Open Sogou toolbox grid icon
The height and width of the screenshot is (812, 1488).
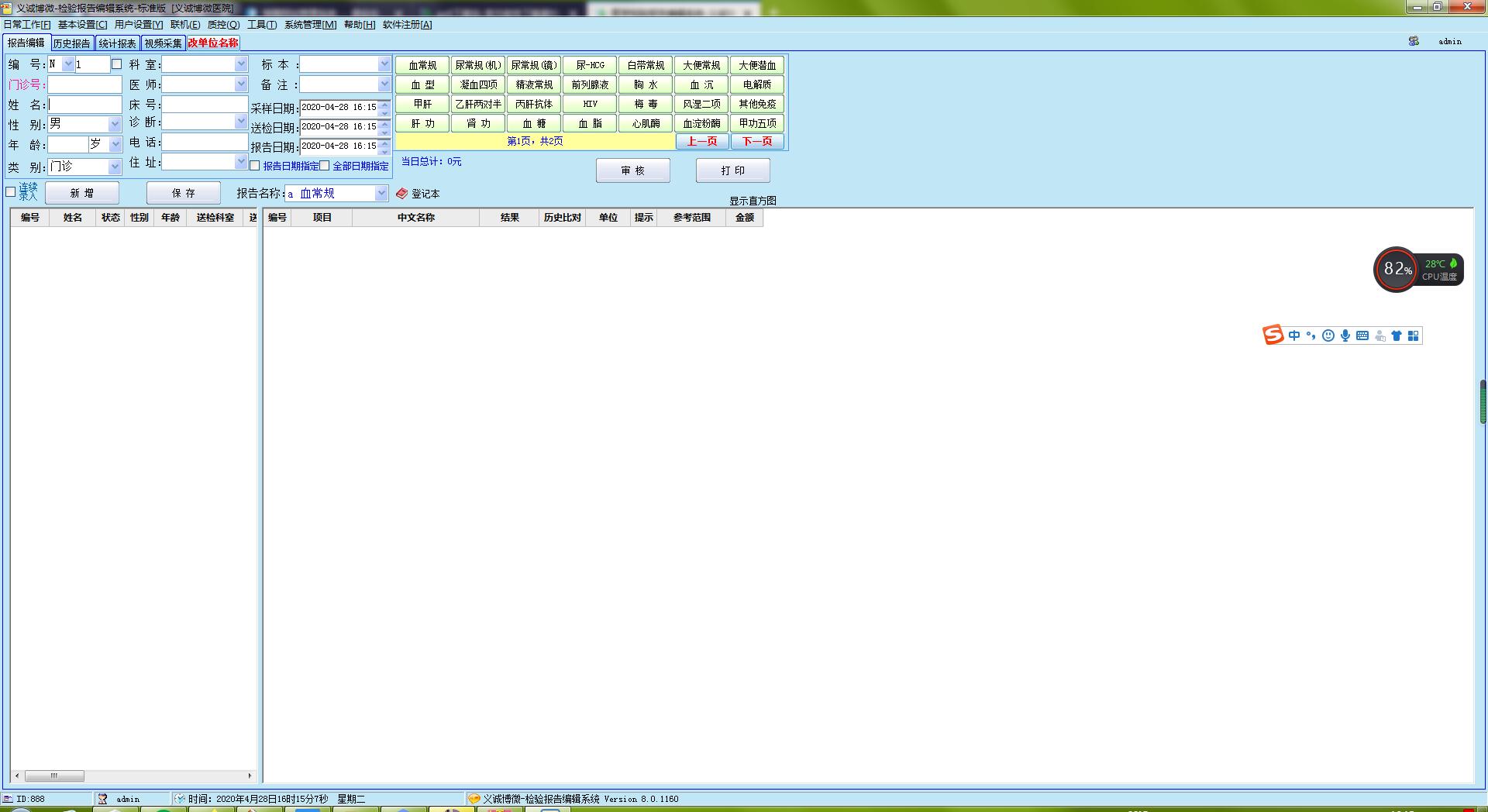point(1413,335)
